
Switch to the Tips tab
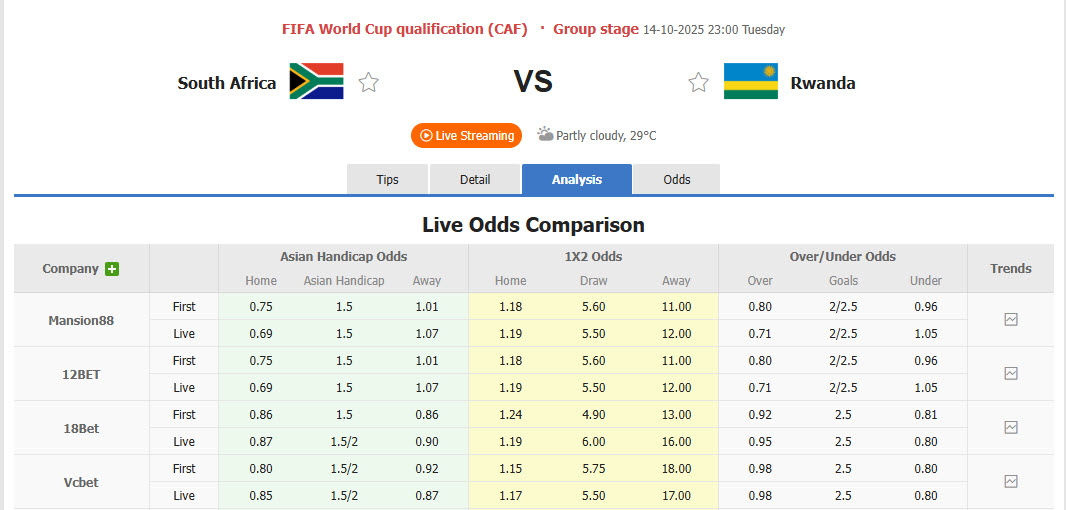[387, 180]
